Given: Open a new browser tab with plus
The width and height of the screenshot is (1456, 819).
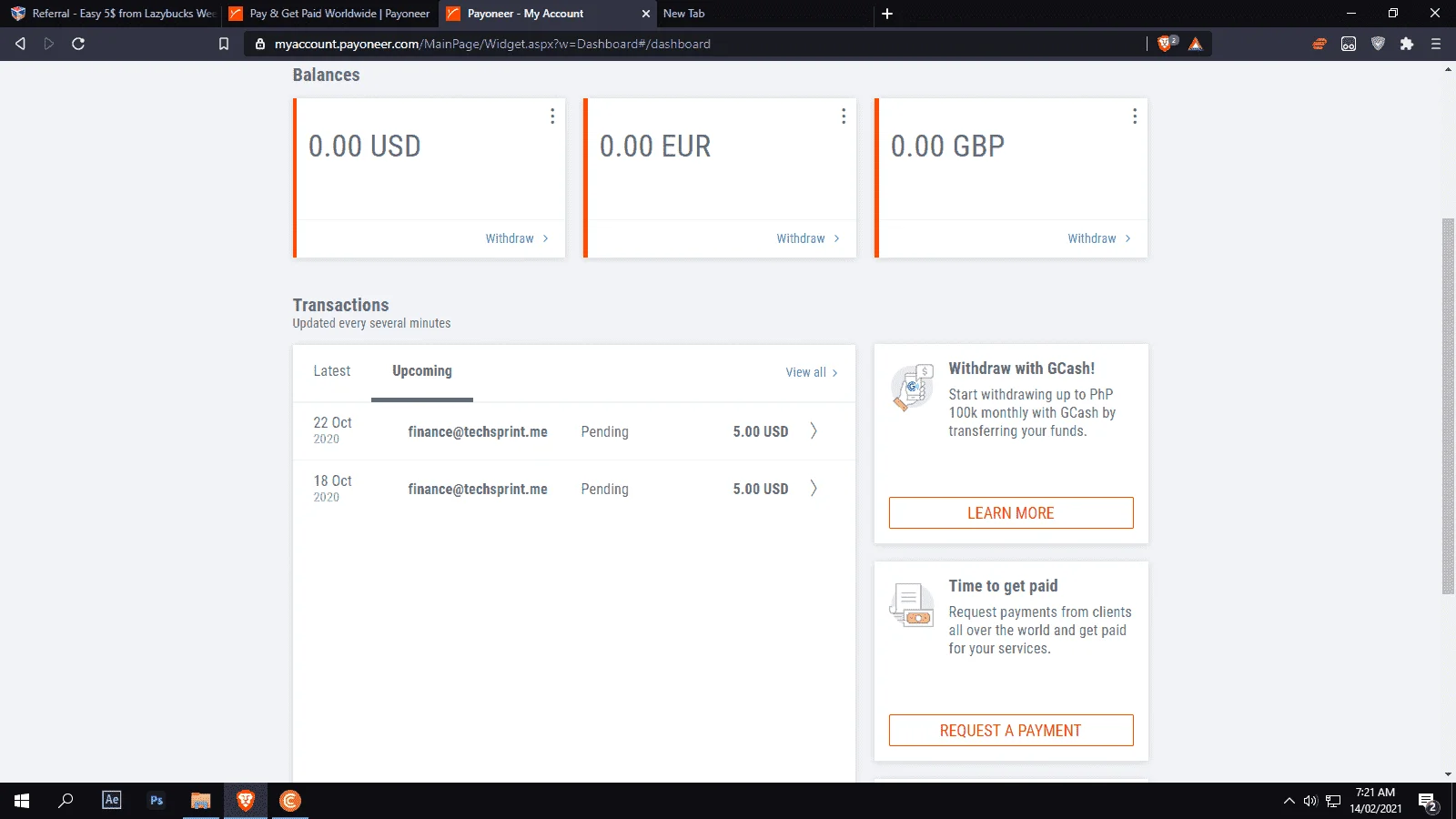Looking at the screenshot, I should (887, 14).
